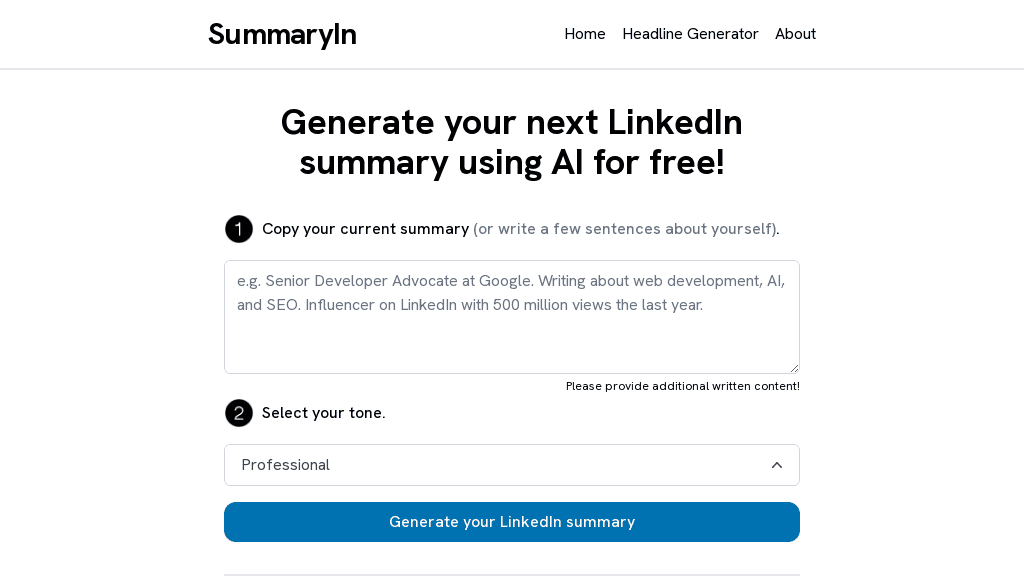Viewport: 1024px width, 576px height.
Task: Open the Professional tone dropdown
Action: pos(512,465)
